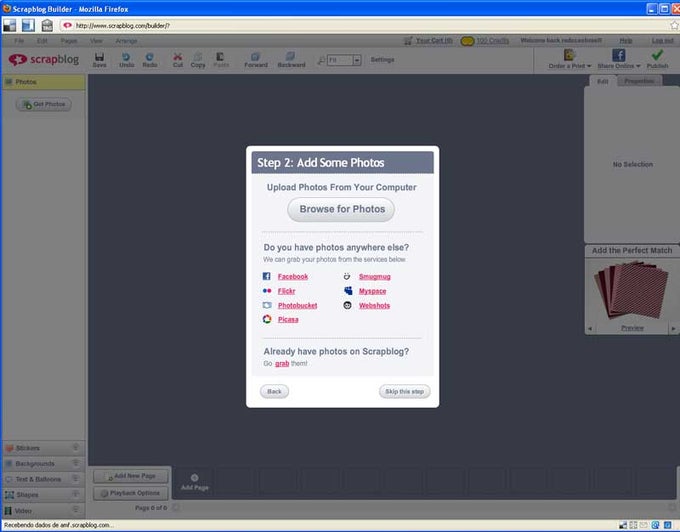Open the Myspace link
Viewport: 680px width, 532px height.
[x=373, y=291]
